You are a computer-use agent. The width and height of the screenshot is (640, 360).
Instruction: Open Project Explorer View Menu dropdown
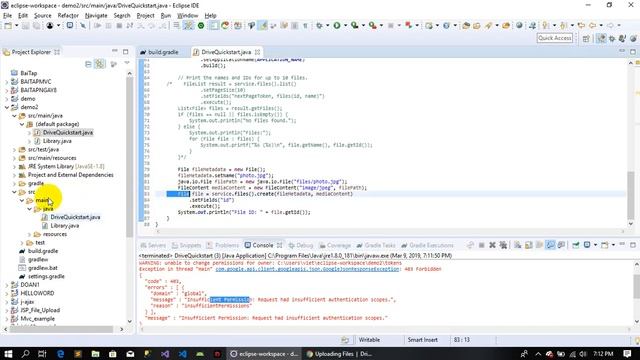tap(127, 64)
